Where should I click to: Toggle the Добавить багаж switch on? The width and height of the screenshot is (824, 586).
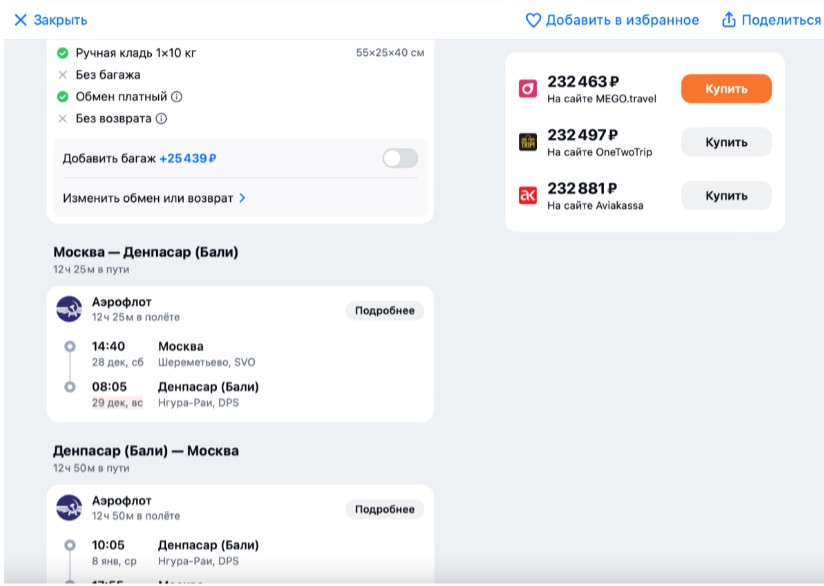(x=400, y=158)
